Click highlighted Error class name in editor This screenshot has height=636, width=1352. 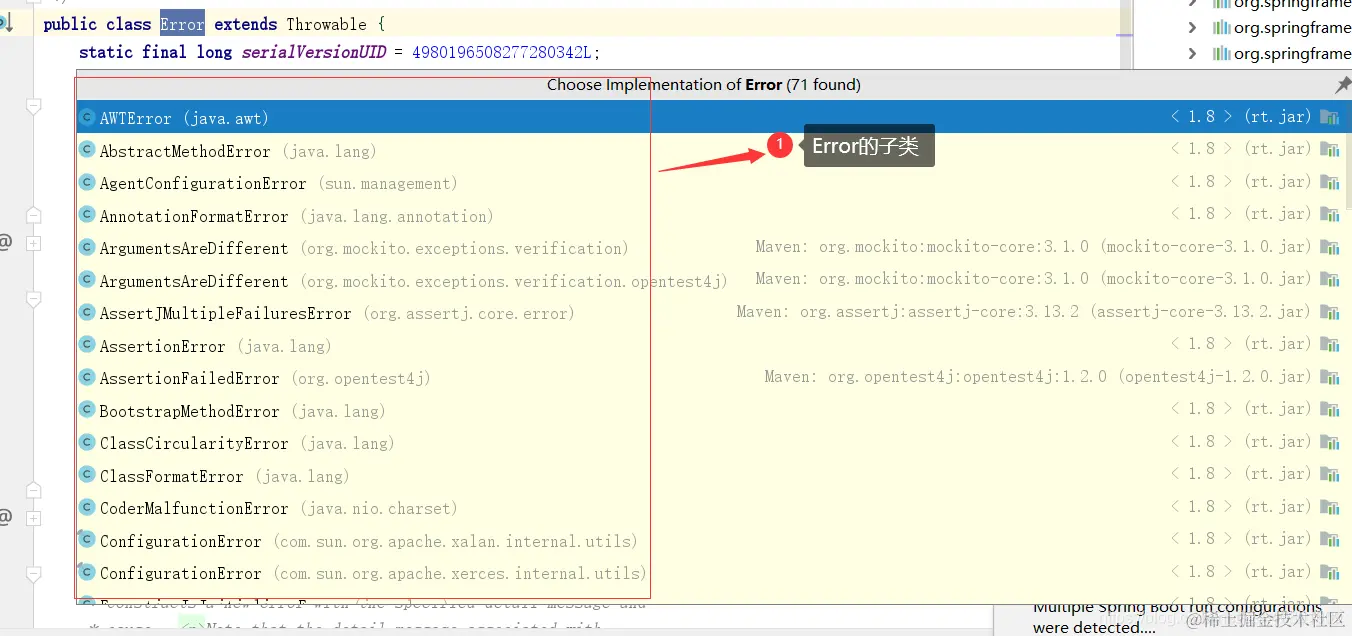coord(182,23)
